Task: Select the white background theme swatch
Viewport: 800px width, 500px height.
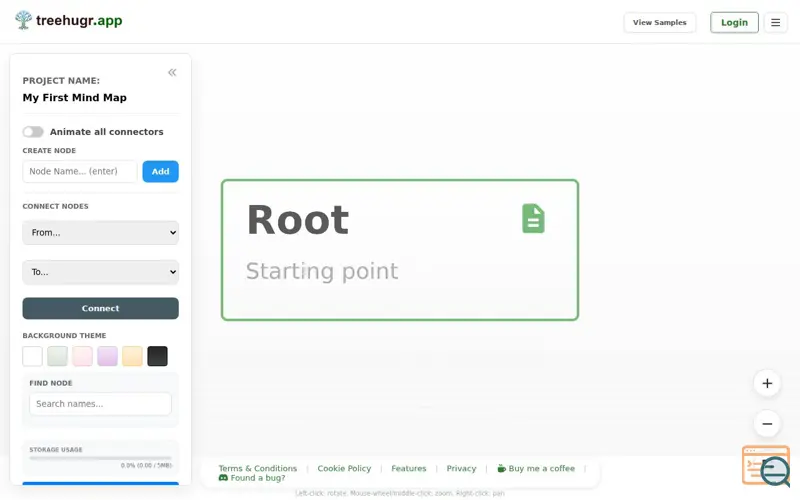Action: pos(33,356)
